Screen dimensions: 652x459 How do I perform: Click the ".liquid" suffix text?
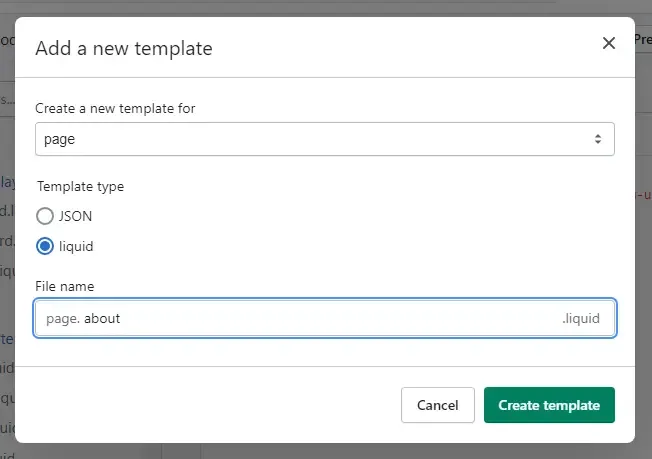click(x=581, y=318)
